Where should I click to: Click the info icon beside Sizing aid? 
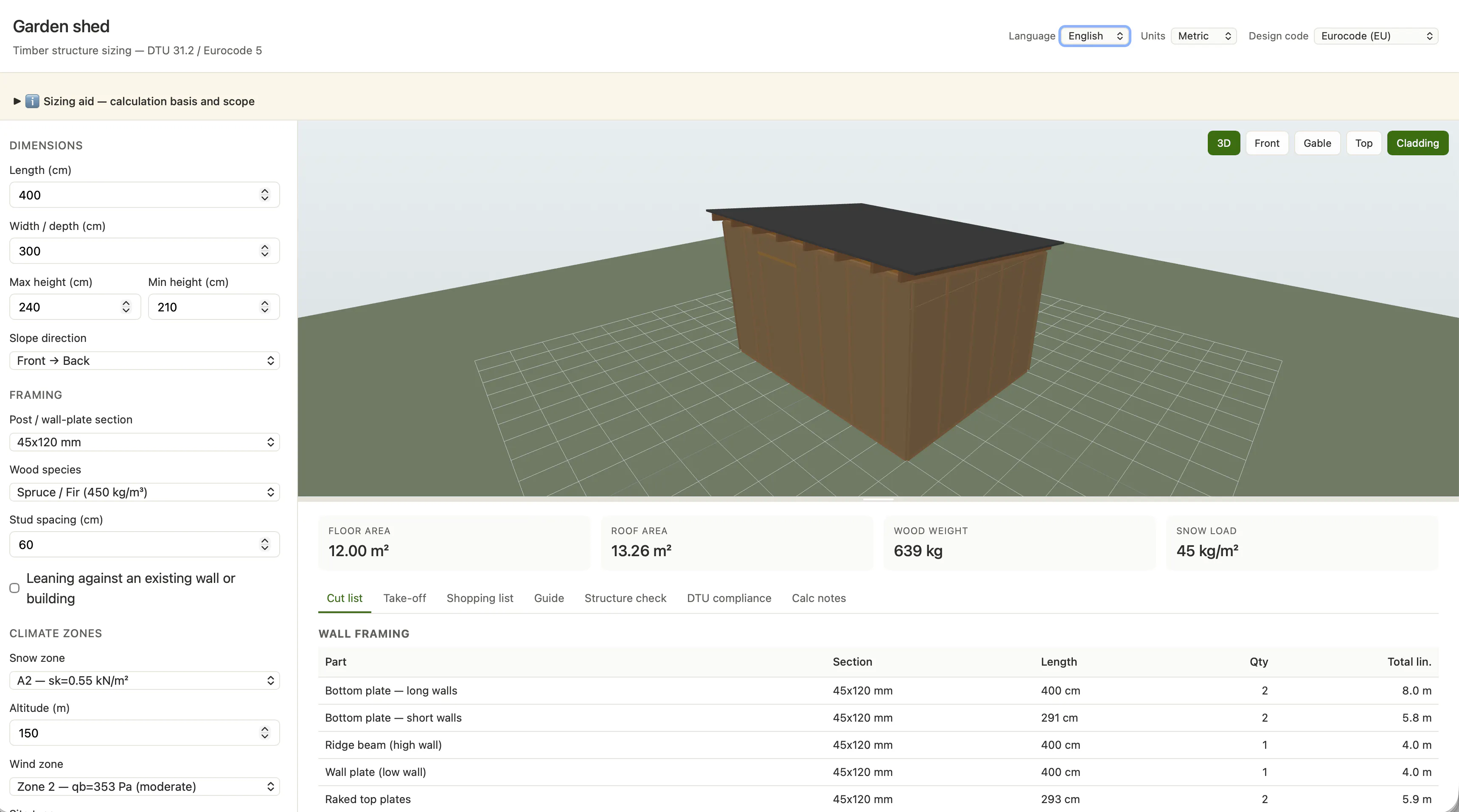click(x=32, y=101)
